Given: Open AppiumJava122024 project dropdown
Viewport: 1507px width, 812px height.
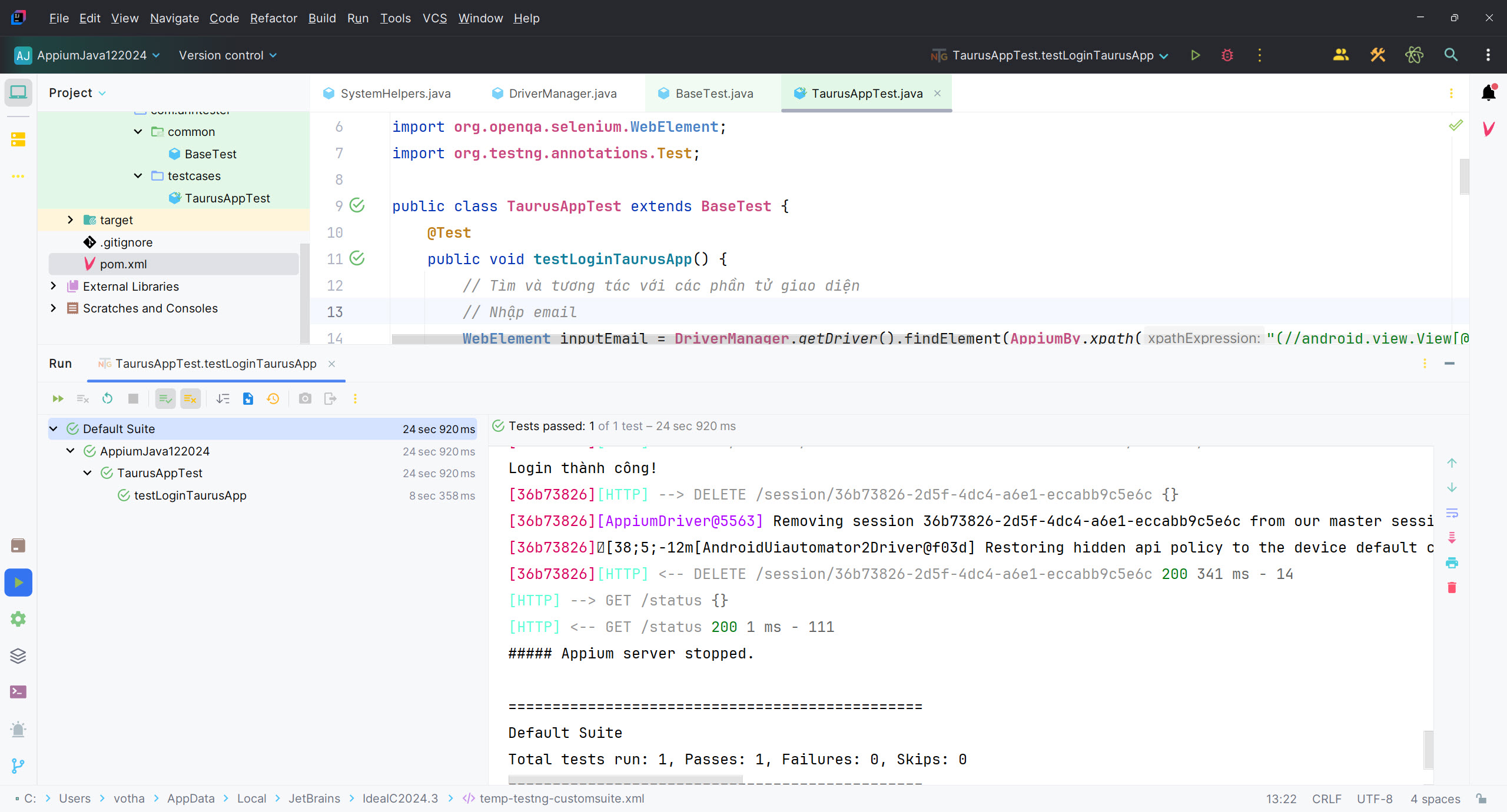Looking at the screenshot, I should 87,55.
